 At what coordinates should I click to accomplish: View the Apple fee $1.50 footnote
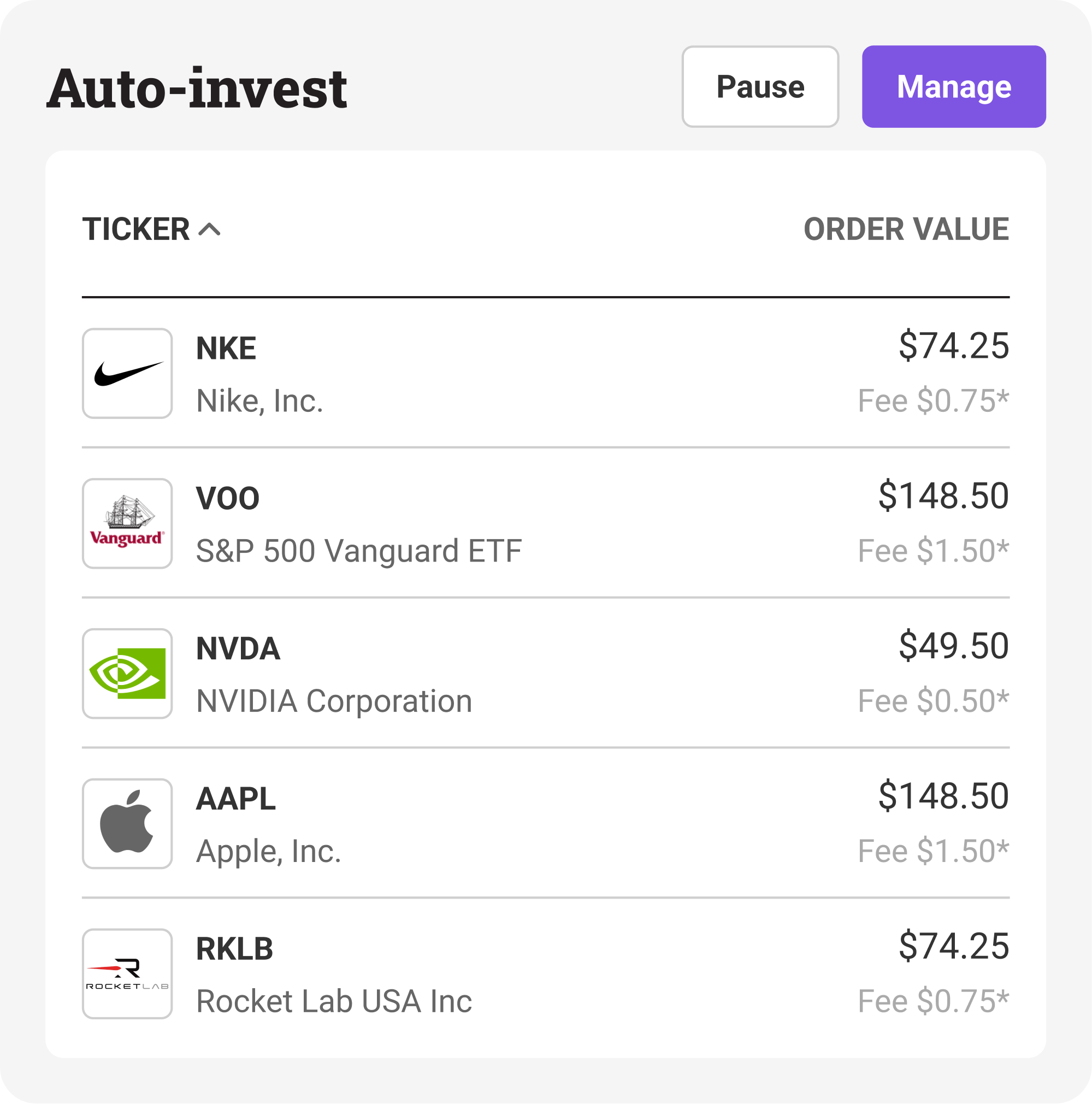click(932, 851)
